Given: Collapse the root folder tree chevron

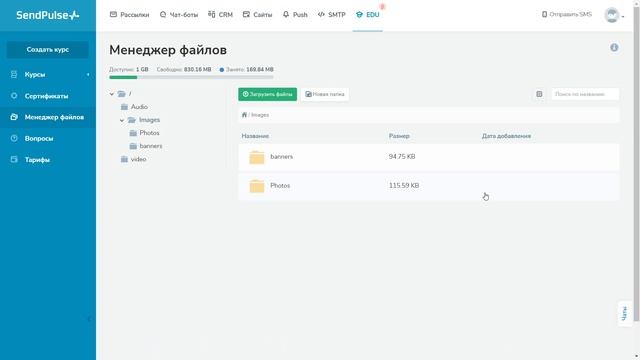Looking at the screenshot, I should pos(111,94).
